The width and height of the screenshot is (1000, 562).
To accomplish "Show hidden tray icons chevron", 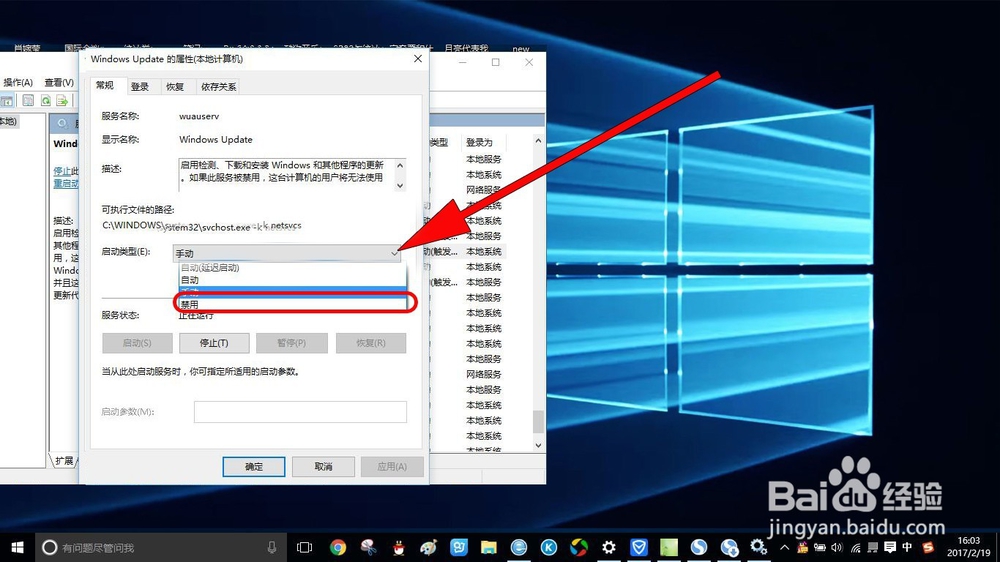I will pyautogui.click(x=784, y=547).
